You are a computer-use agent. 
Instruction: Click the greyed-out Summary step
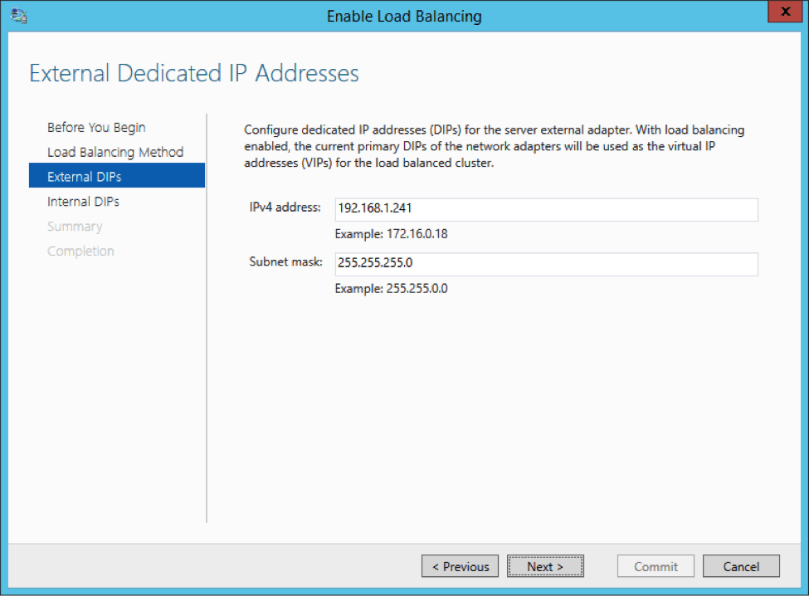pyautogui.click(x=74, y=226)
